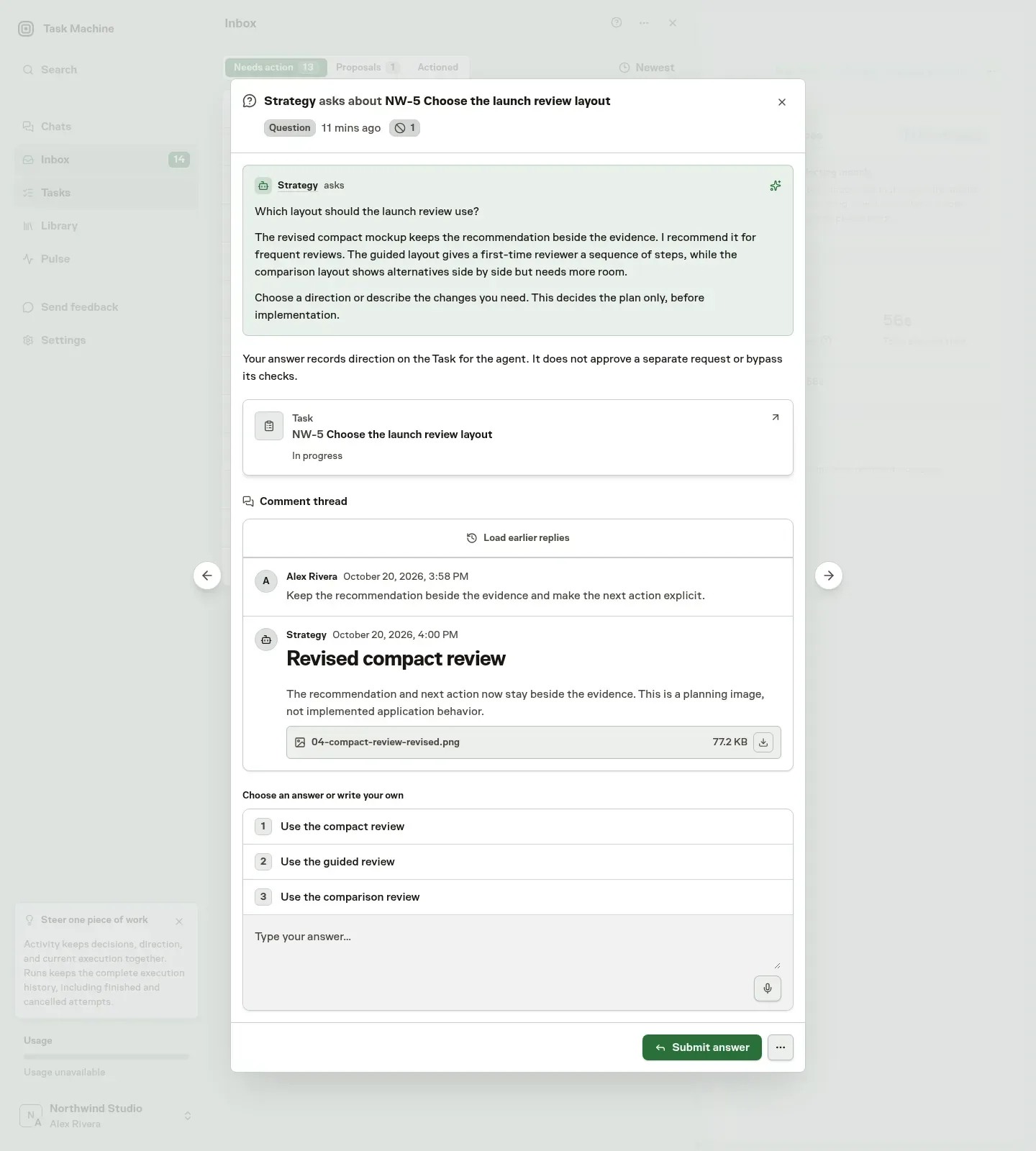Open the Newest sort dropdown
The height and width of the screenshot is (1151, 1036).
647,68
